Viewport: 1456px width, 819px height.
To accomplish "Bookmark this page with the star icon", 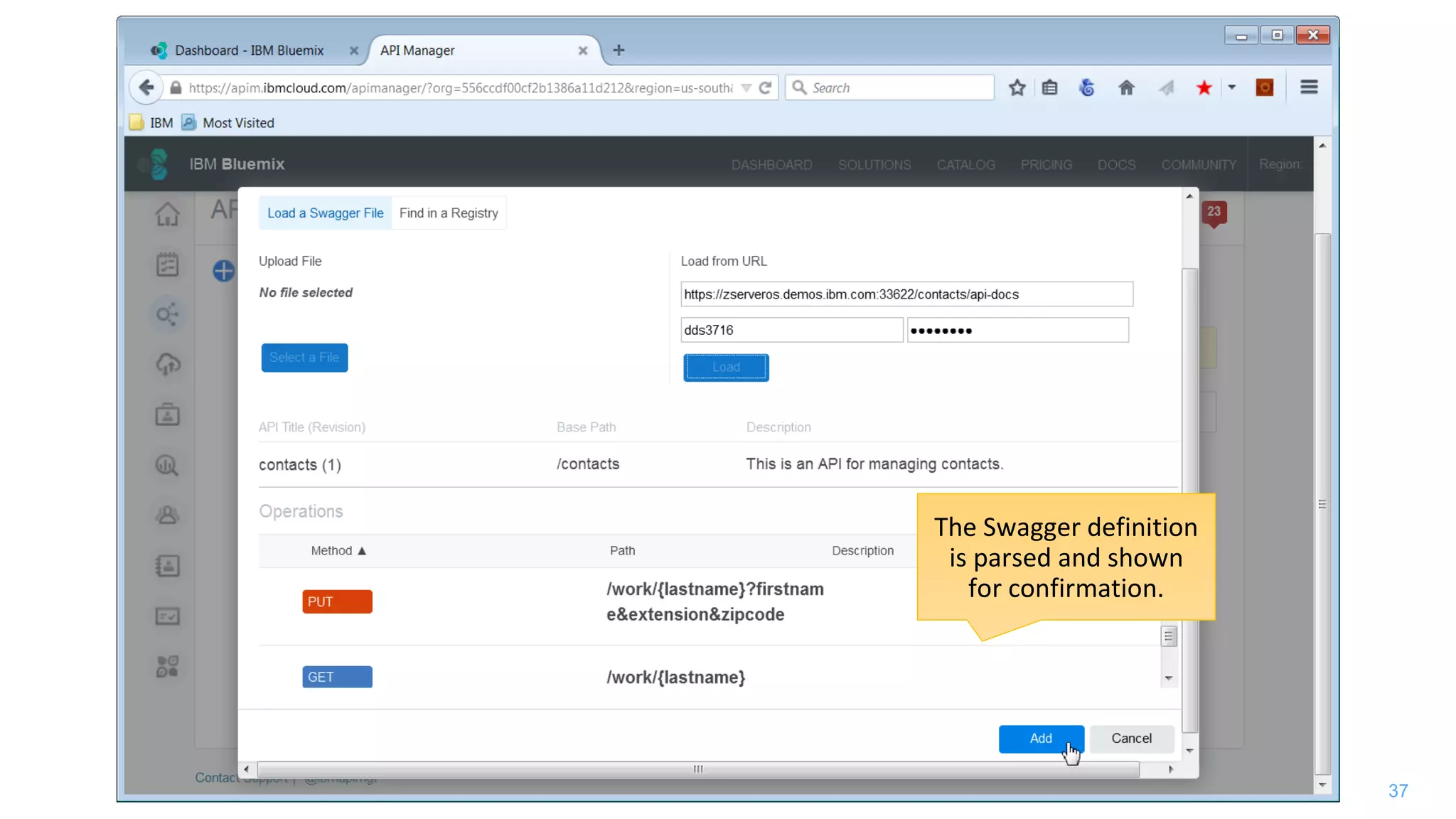I will click(1017, 87).
